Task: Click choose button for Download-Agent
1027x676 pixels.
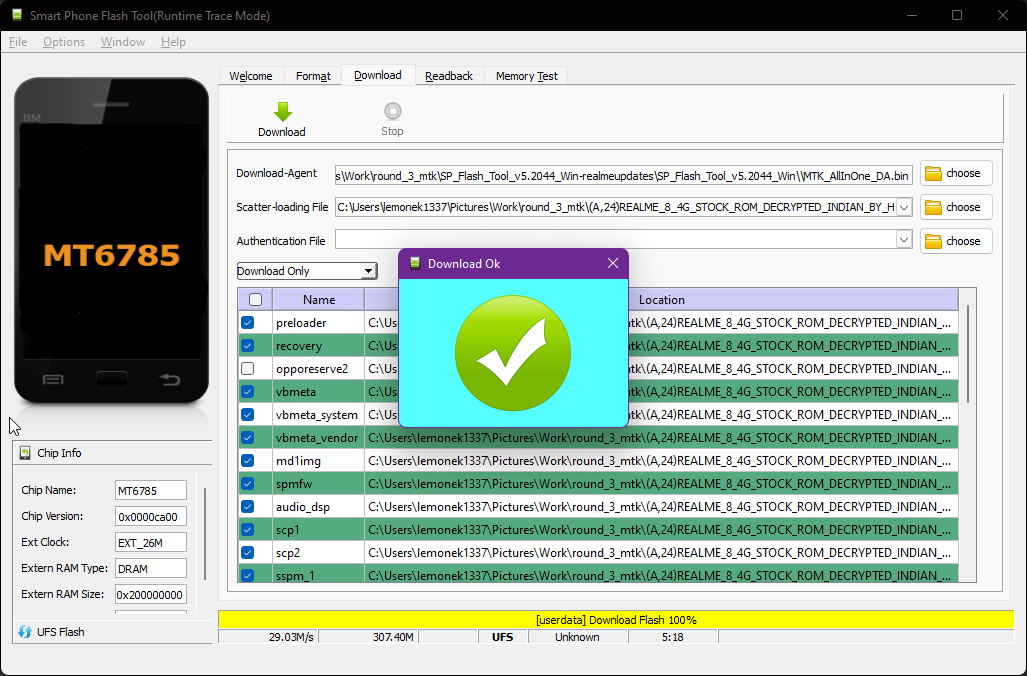Action: (956, 174)
